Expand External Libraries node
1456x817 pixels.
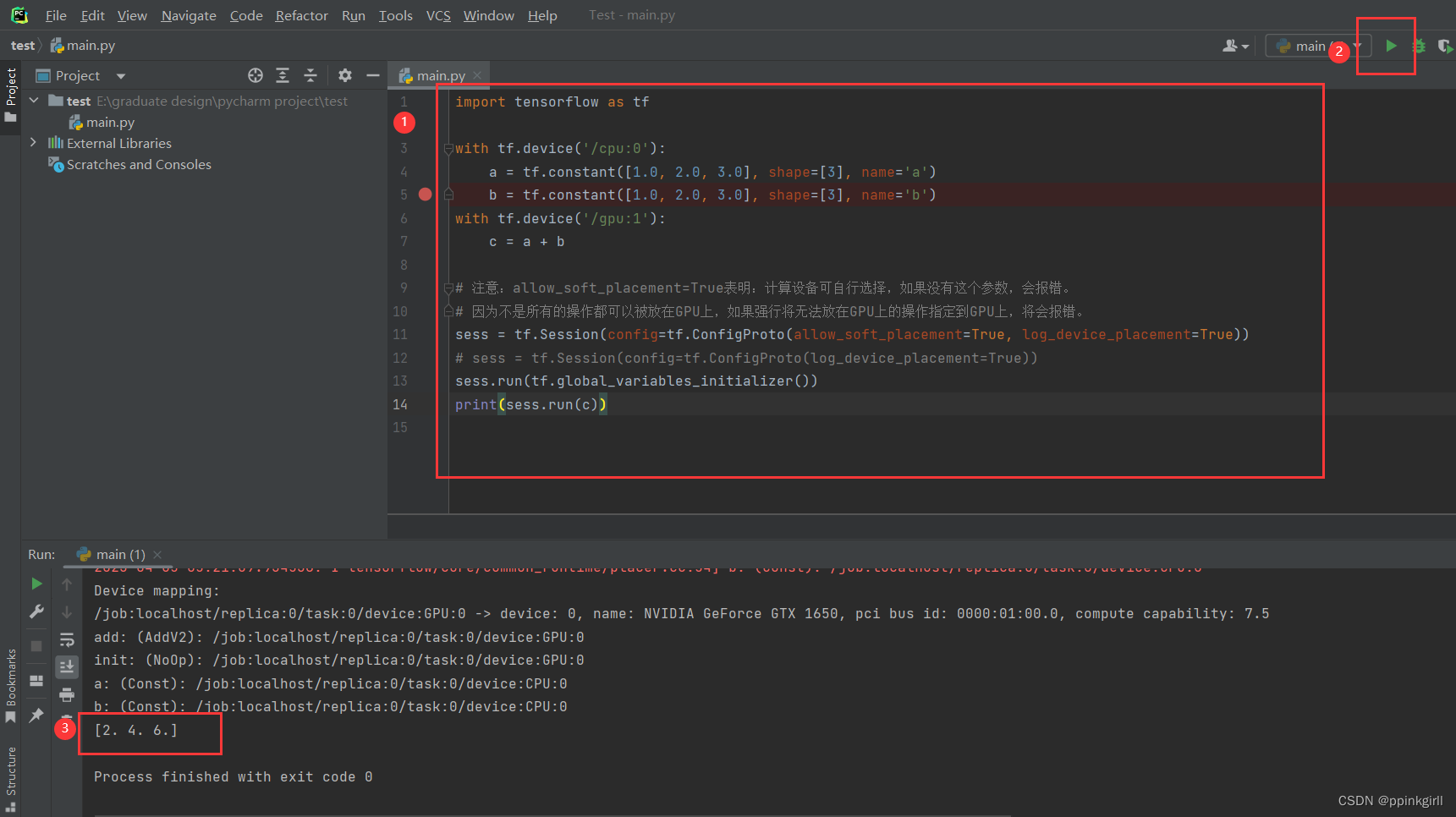pos(34,143)
